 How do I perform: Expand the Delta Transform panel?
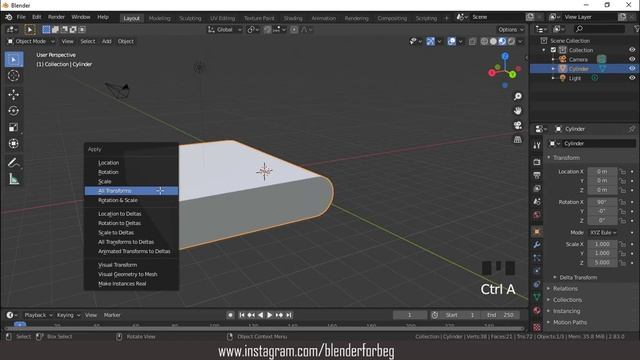pyautogui.click(x=578, y=278)
